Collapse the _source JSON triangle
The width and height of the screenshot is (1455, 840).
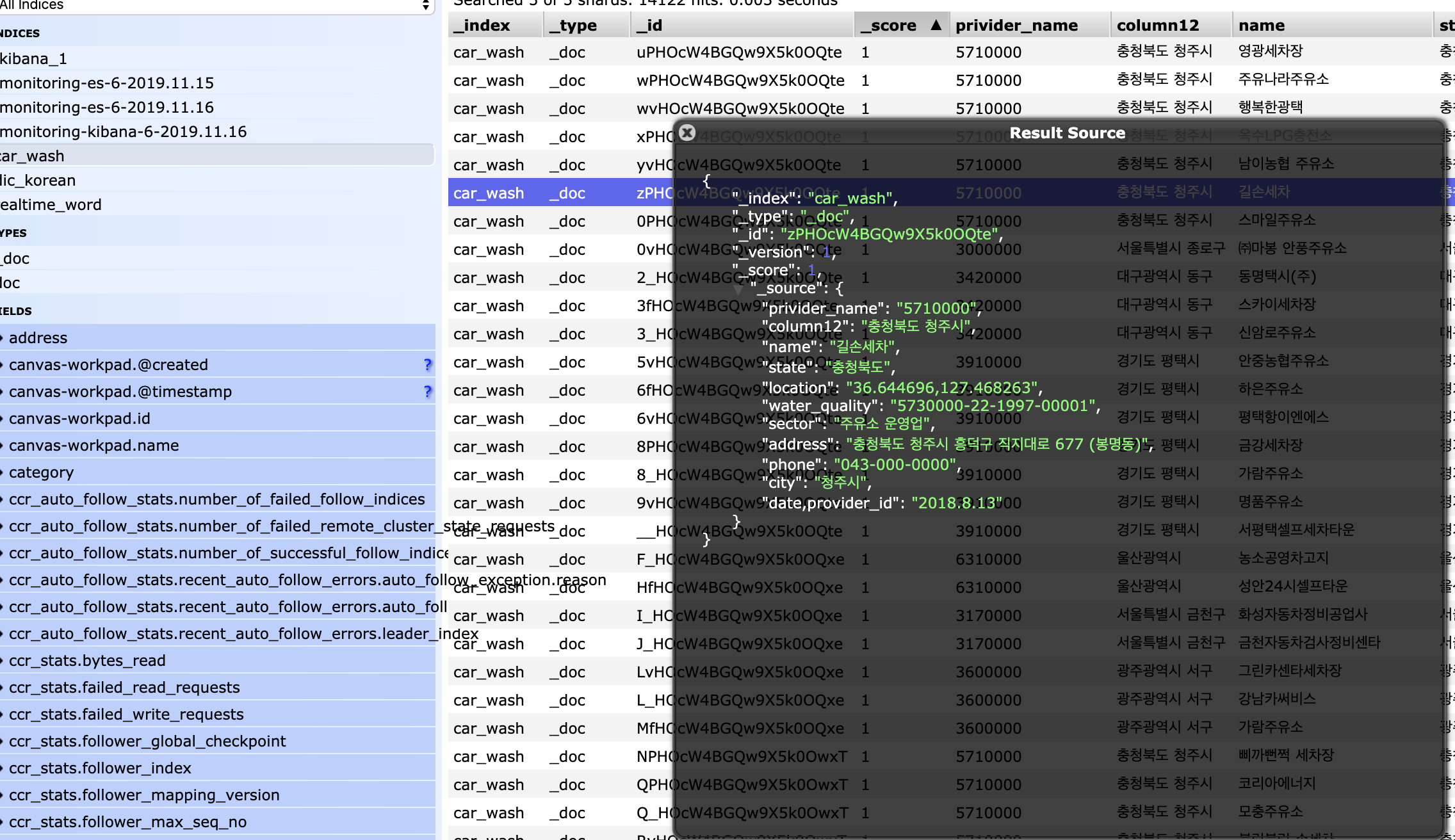[x=738, y=289]
